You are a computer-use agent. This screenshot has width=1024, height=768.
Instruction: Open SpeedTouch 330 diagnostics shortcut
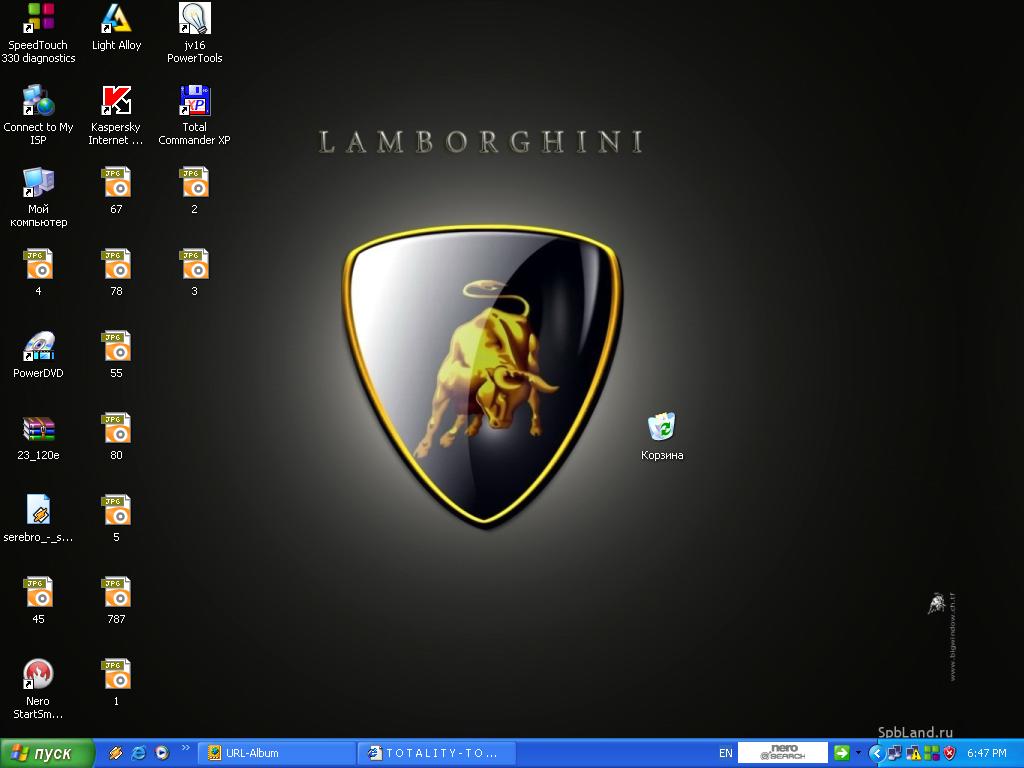tap(38, 33)
